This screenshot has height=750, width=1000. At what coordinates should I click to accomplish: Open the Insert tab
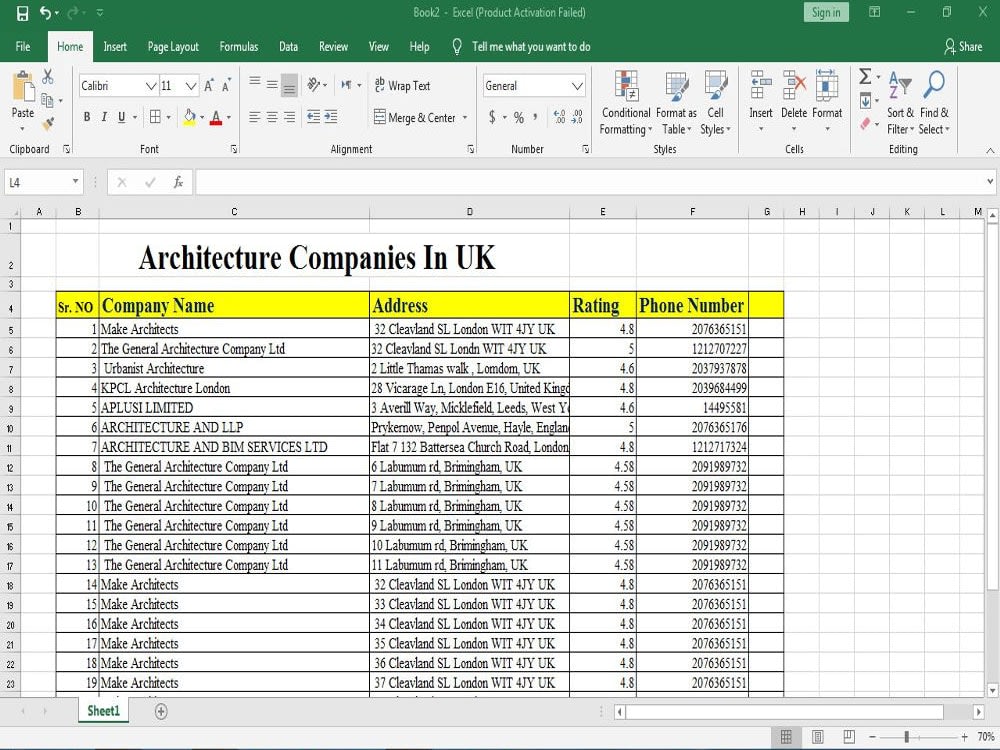point(115,47)
